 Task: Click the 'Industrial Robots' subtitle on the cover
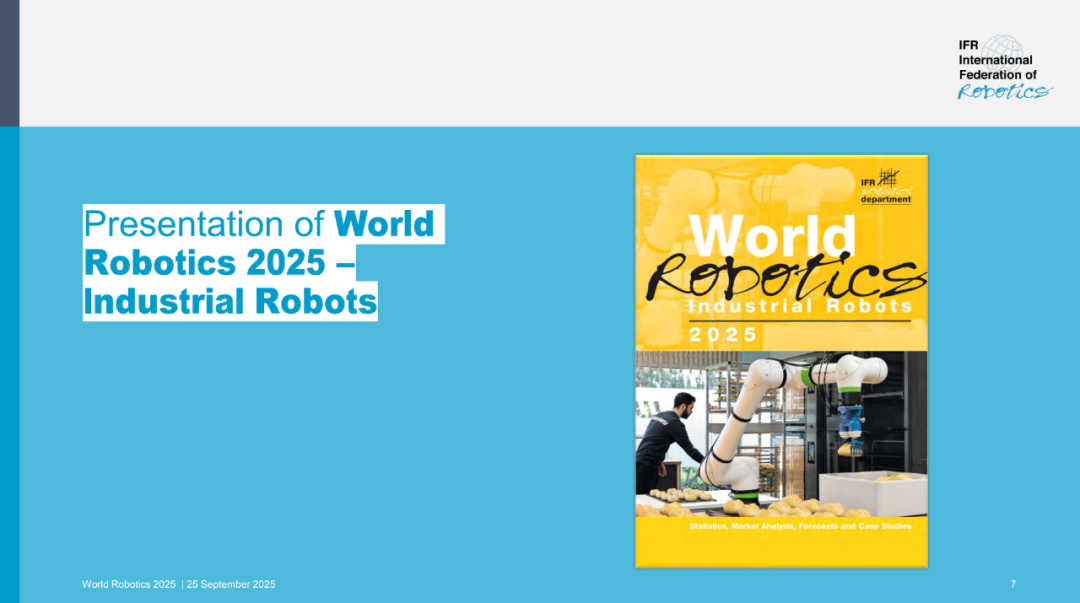[800, 306]
